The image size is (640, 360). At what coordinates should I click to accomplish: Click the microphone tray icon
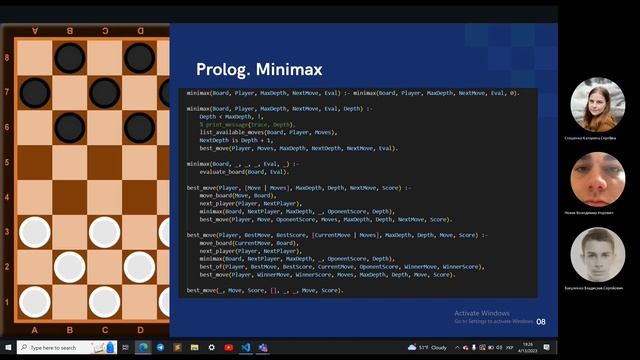pyautogui.click(x=473, y=347)
